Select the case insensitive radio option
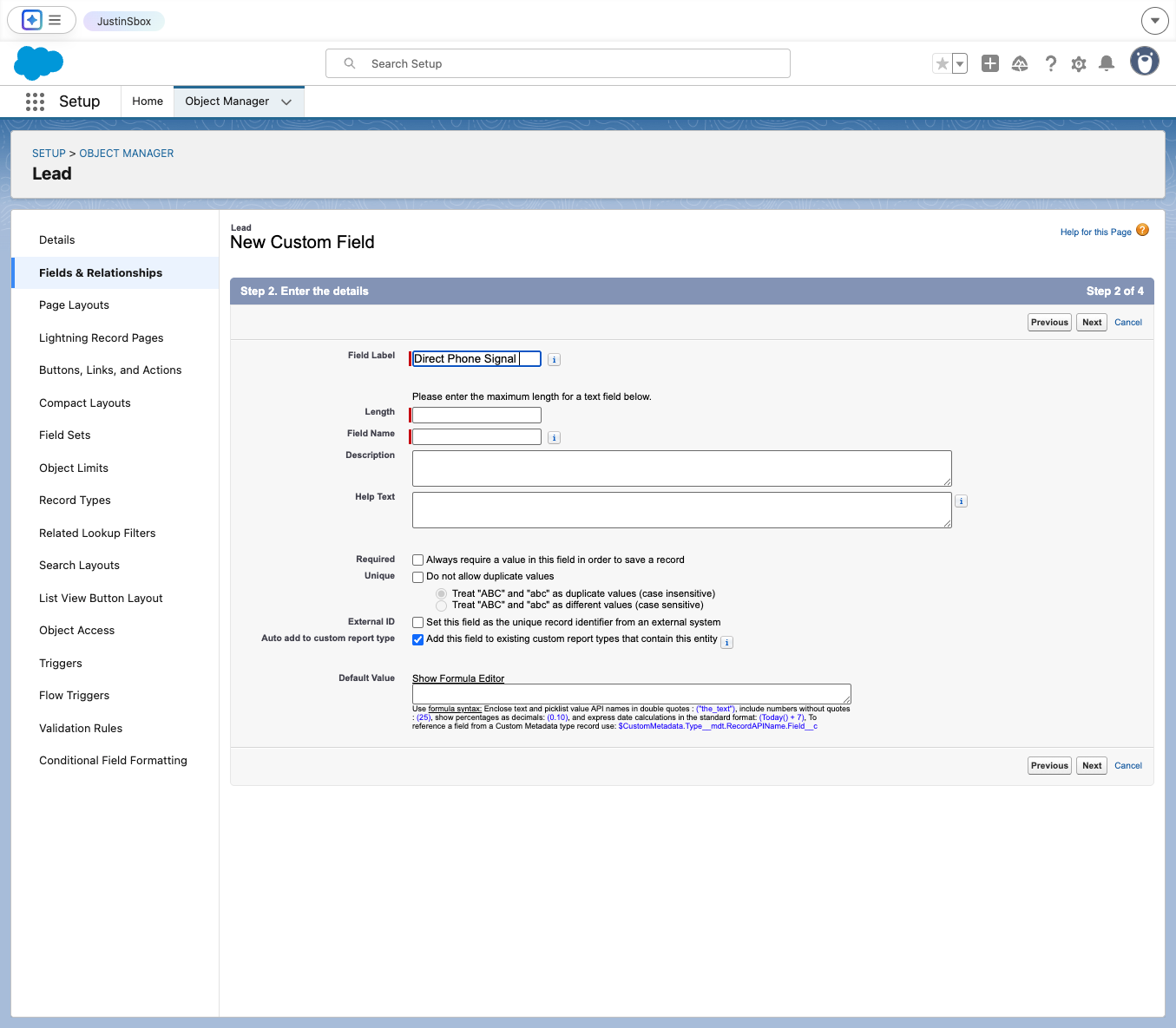The width and height of the screenshot is (1176, 1028). coord(442,593)
